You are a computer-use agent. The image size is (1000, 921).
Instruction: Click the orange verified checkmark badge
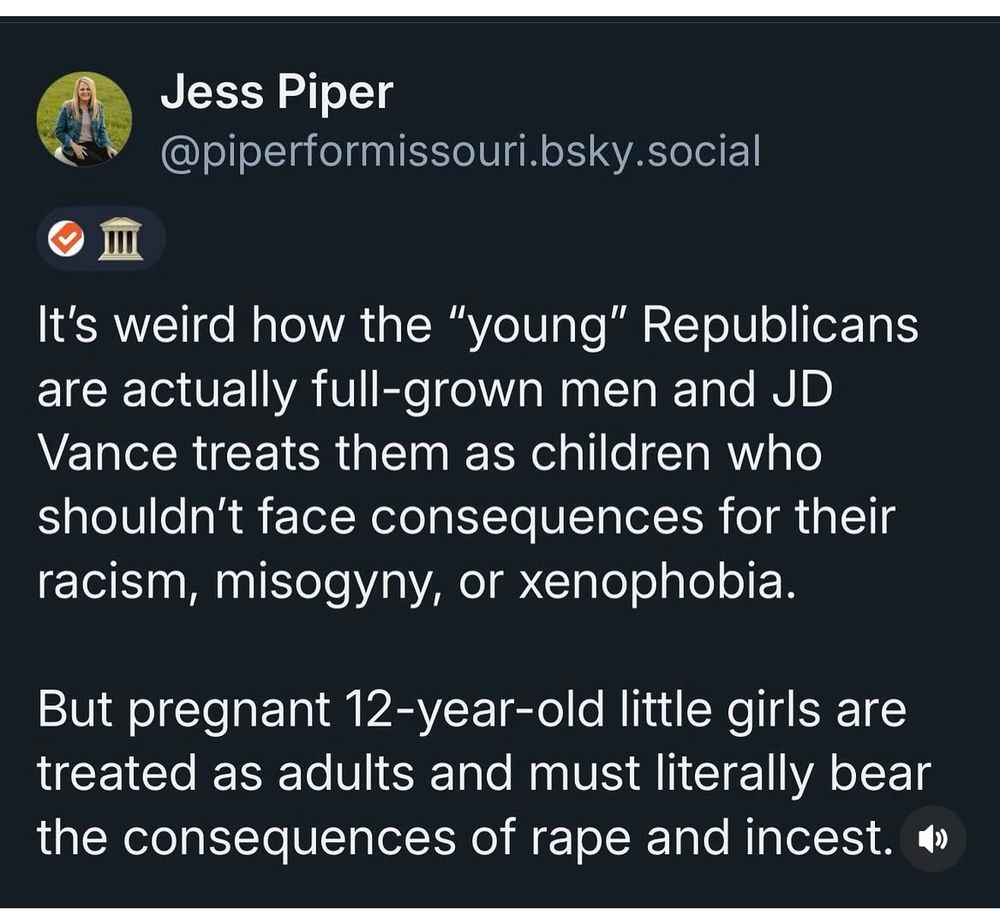67,238
